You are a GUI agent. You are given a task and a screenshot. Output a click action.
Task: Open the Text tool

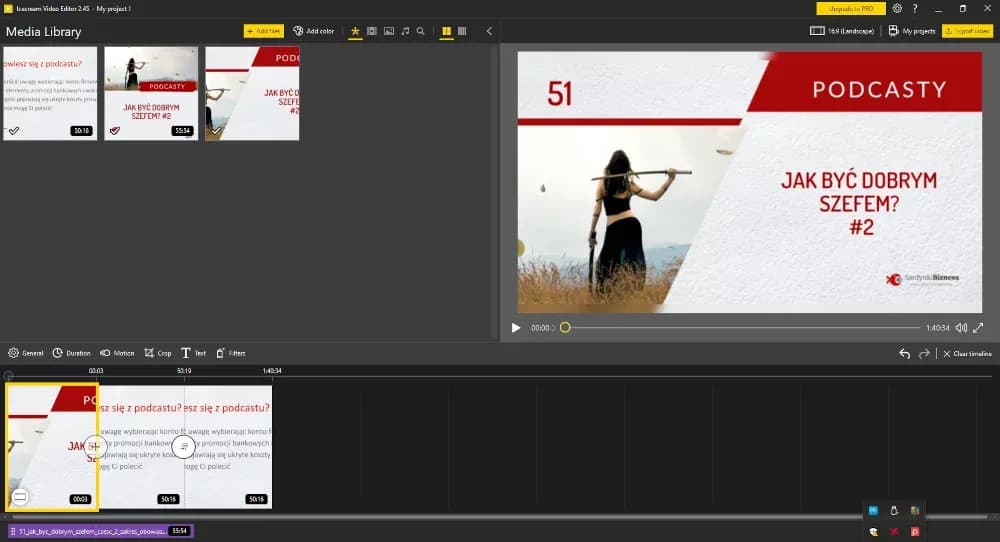pyautogui.click(x=193, y=353)
